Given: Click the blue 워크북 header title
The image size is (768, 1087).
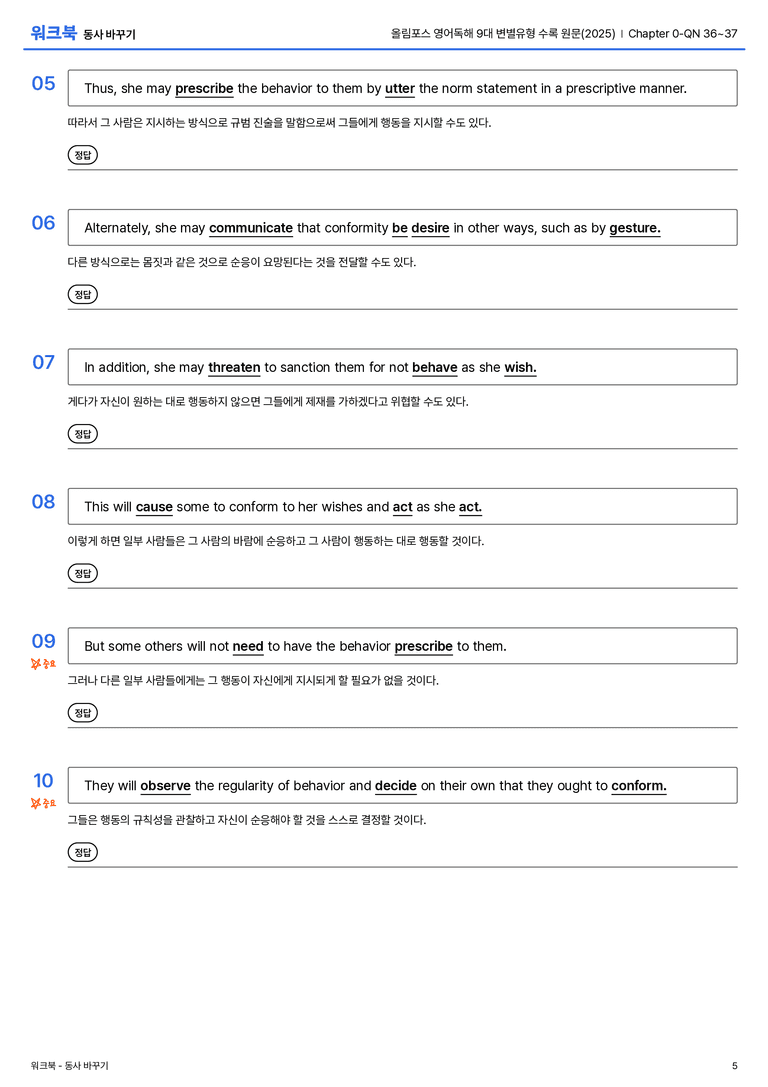Looking at the screenshot, I should click(53, 33).
